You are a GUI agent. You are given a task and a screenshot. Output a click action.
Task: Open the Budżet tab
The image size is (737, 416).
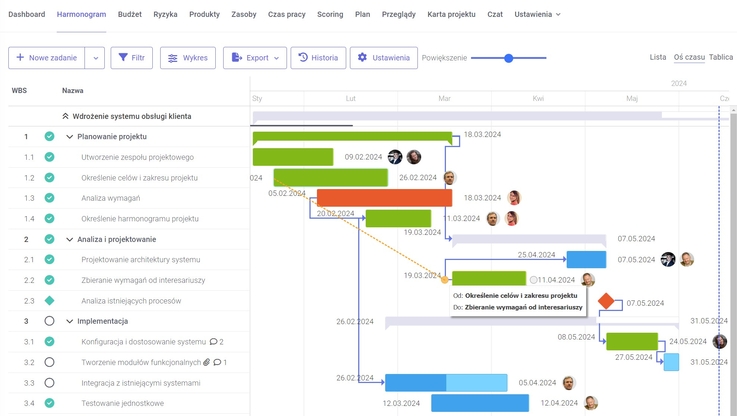pyautogui.click(x=129, y=15)
